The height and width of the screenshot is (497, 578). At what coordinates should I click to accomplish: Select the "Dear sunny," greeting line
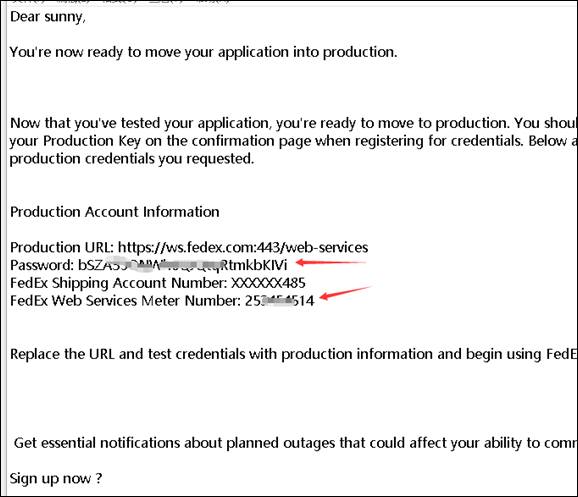[48, 17]
